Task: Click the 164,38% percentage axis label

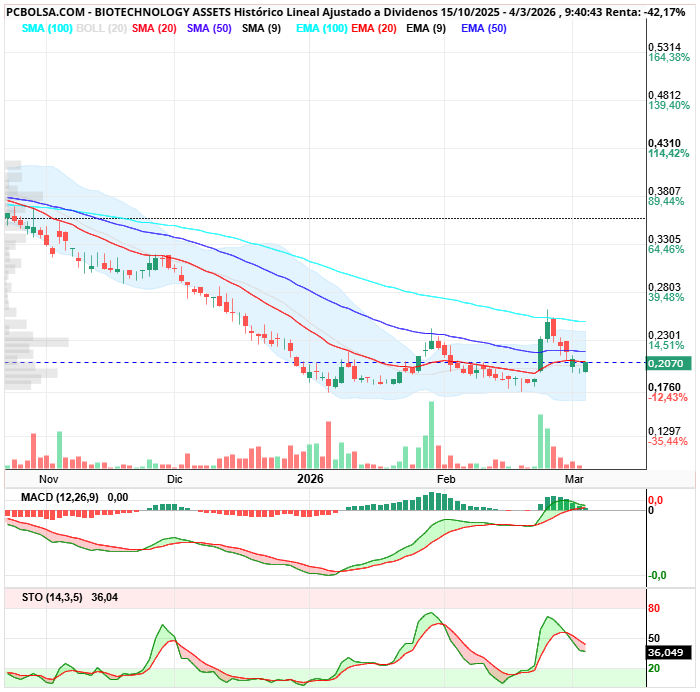Action: point(669,58)
